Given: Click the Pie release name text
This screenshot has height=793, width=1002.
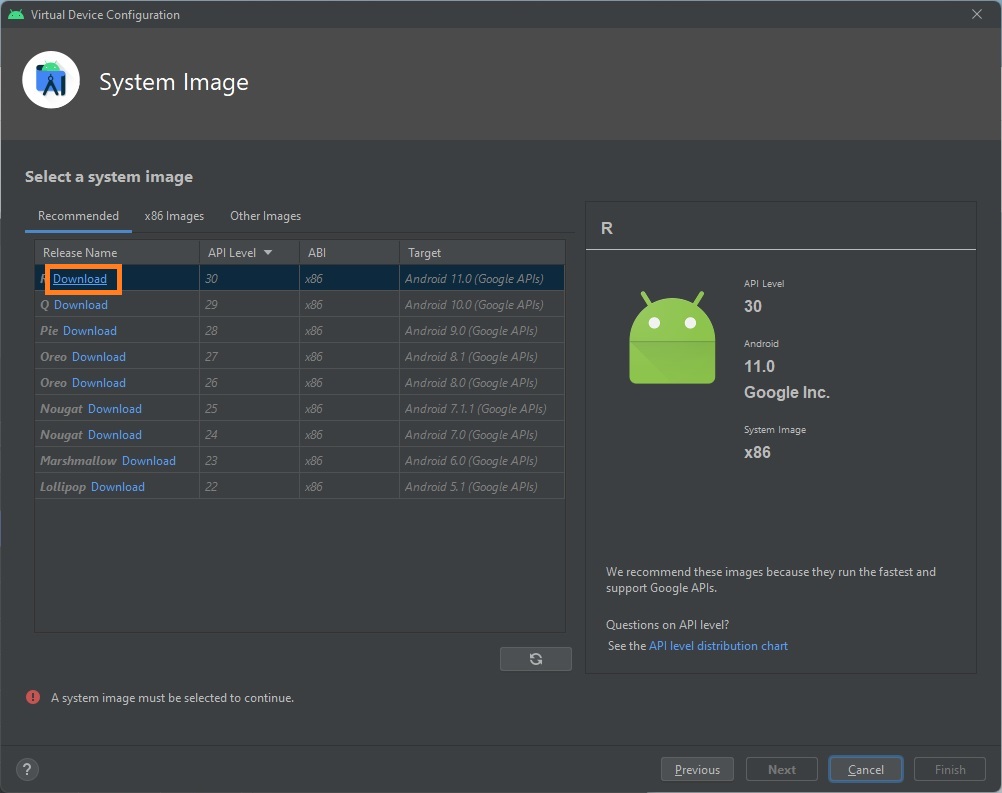Looking at the screenshot, I should point(49,330).
